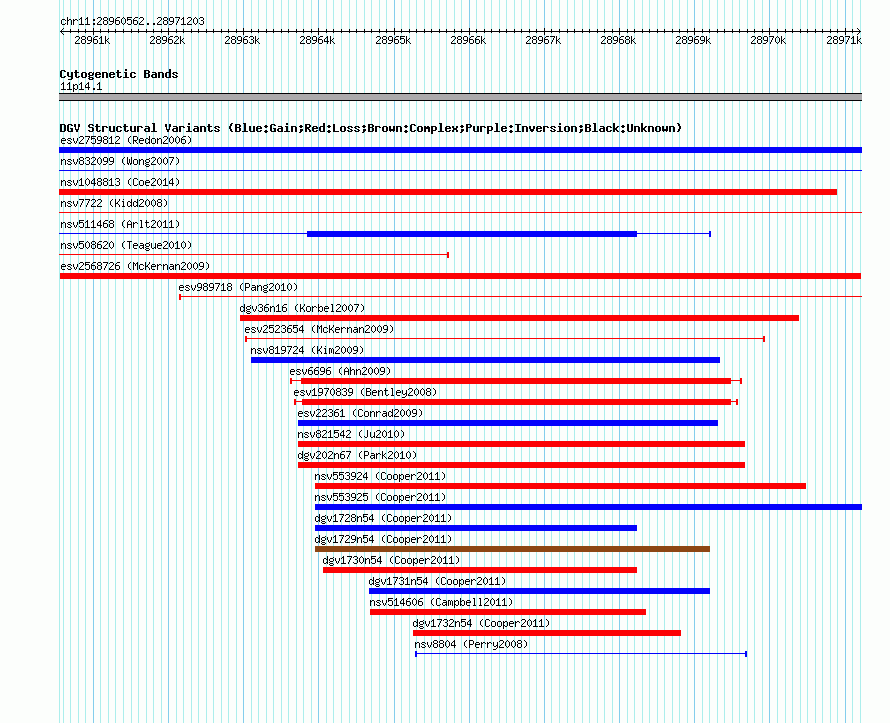This screenshot has width=890, height=723.
Task: Select the thick blue esv2759812 gain bar
Action: 460,150
